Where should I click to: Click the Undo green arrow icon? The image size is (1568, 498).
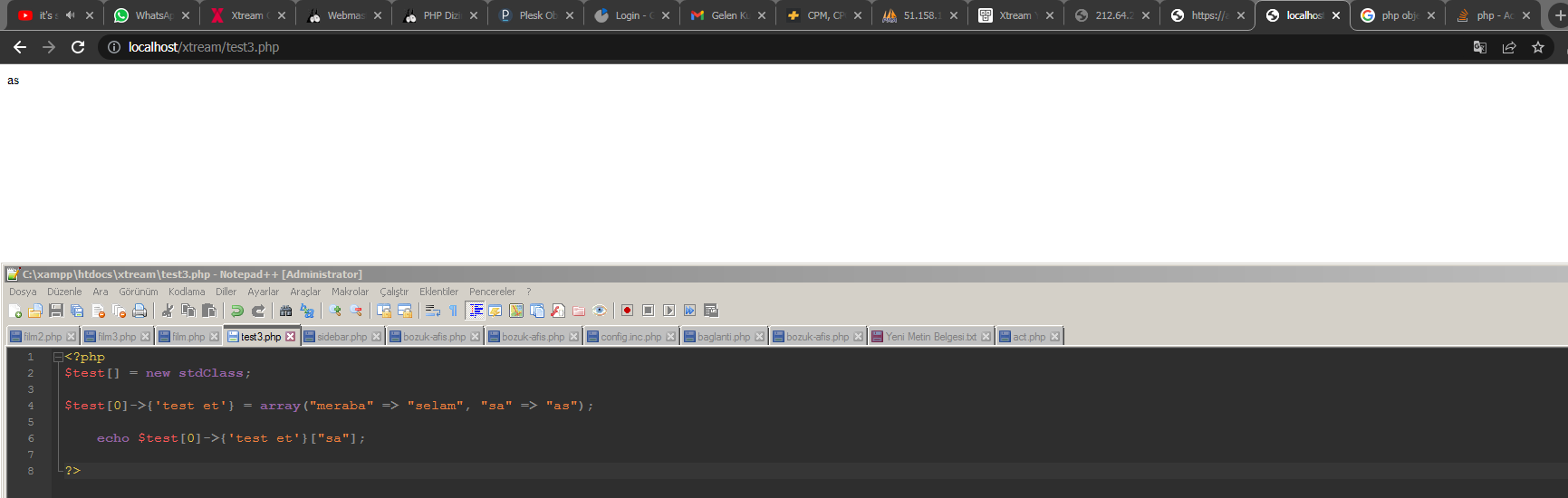[x=237, y=311]
